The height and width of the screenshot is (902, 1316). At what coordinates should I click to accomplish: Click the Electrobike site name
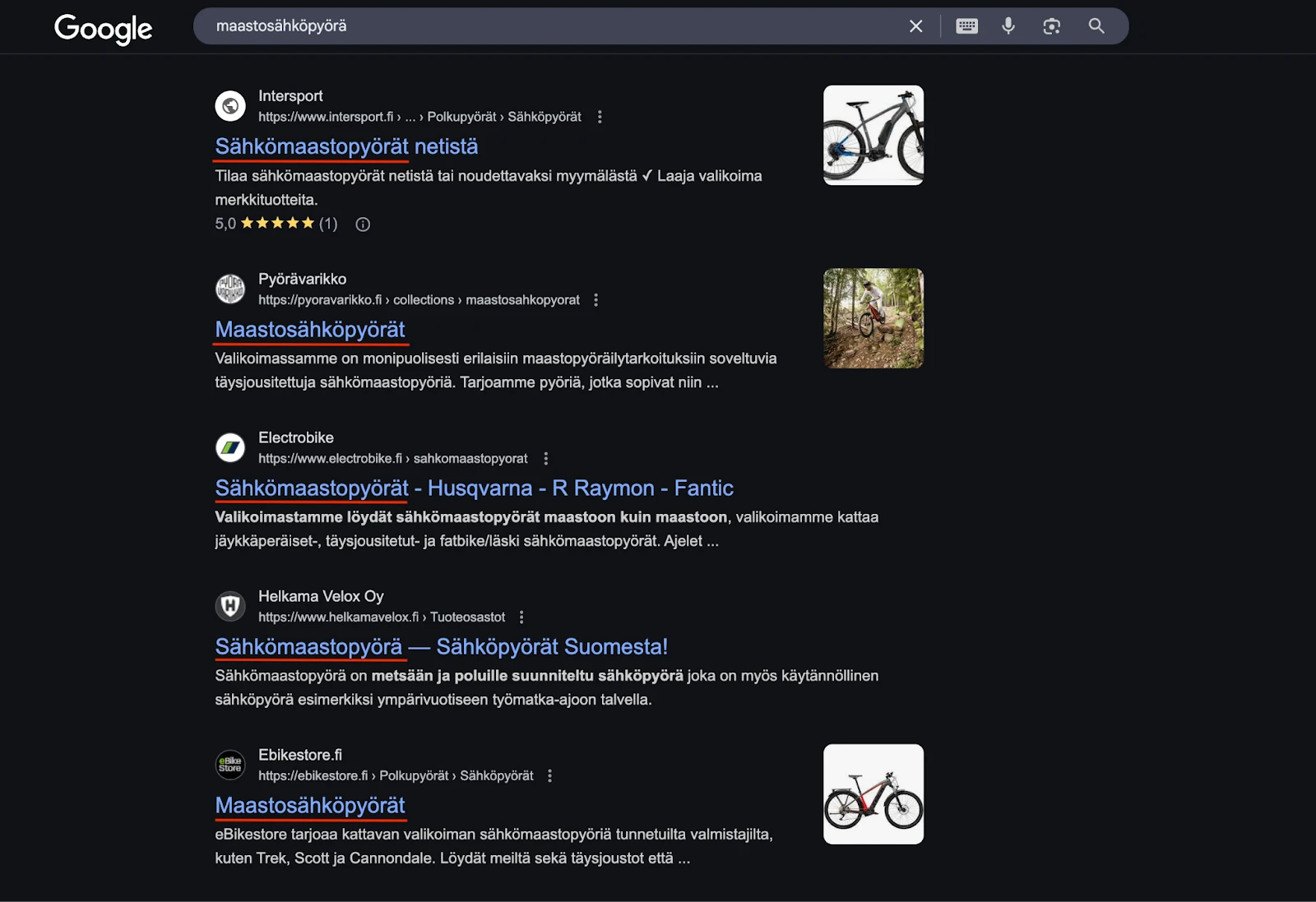click(x=296, y=438)
